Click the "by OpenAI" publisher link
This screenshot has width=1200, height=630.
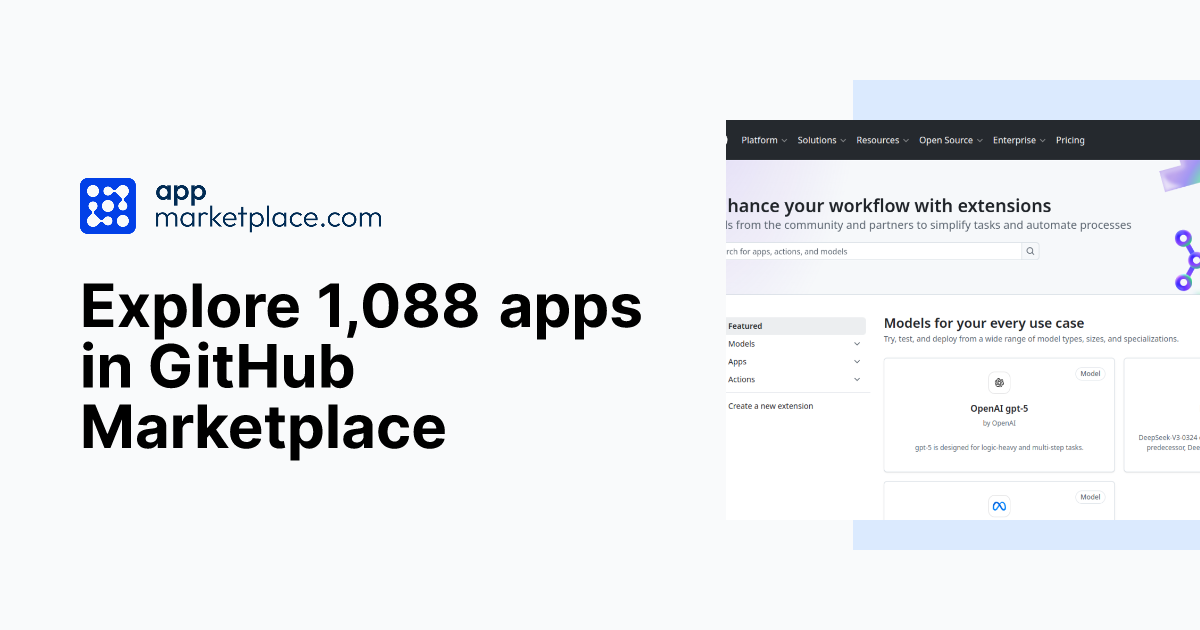998,422
